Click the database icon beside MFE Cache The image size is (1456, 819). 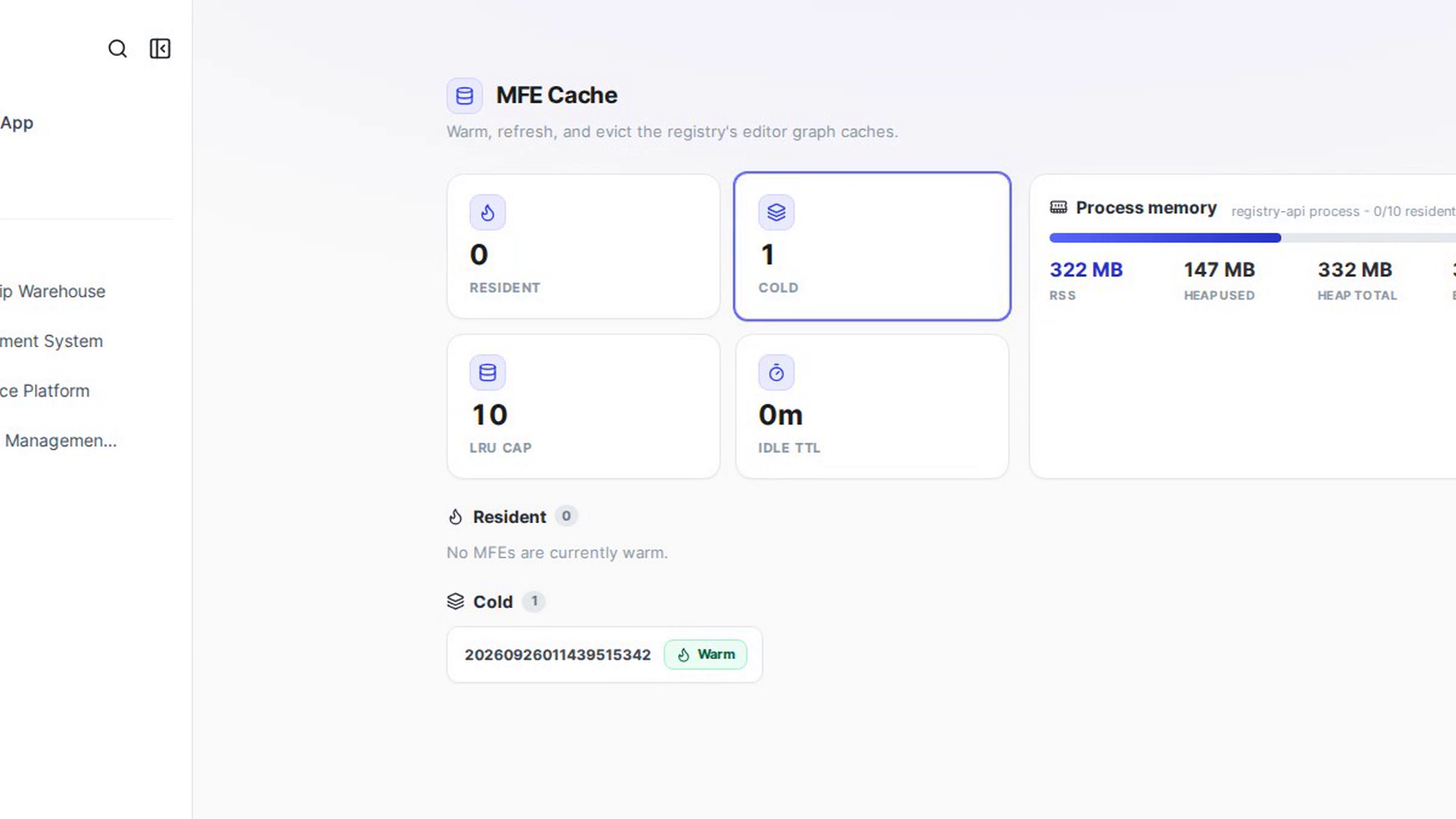tap(464, 96)
